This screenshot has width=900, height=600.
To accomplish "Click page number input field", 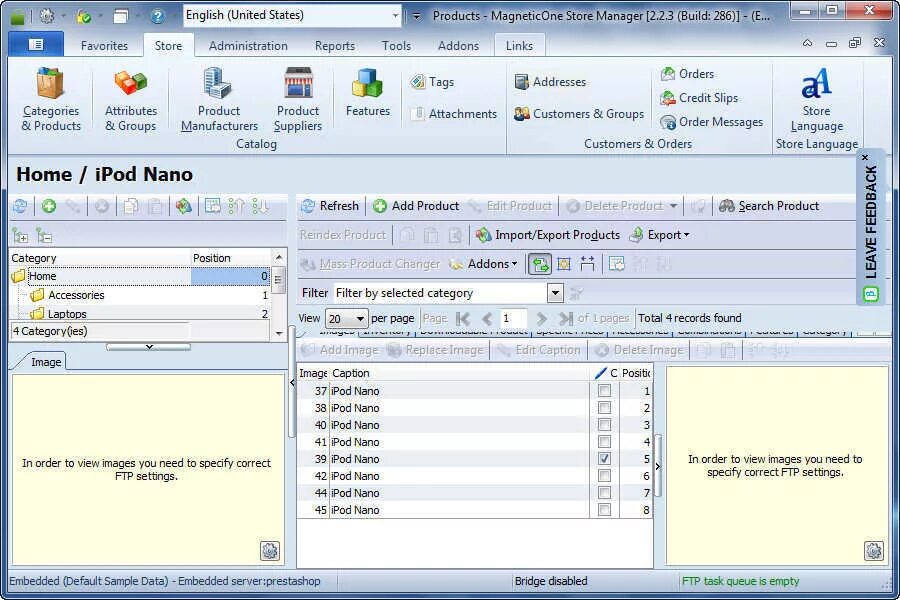I will click(x=513, y=318).
